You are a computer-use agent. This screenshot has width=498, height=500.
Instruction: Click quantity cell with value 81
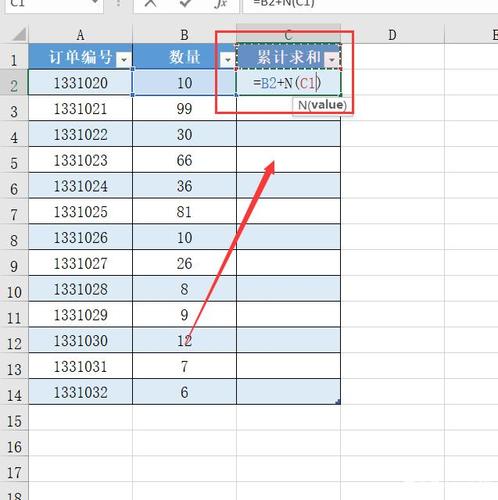(x=184, y=211)
